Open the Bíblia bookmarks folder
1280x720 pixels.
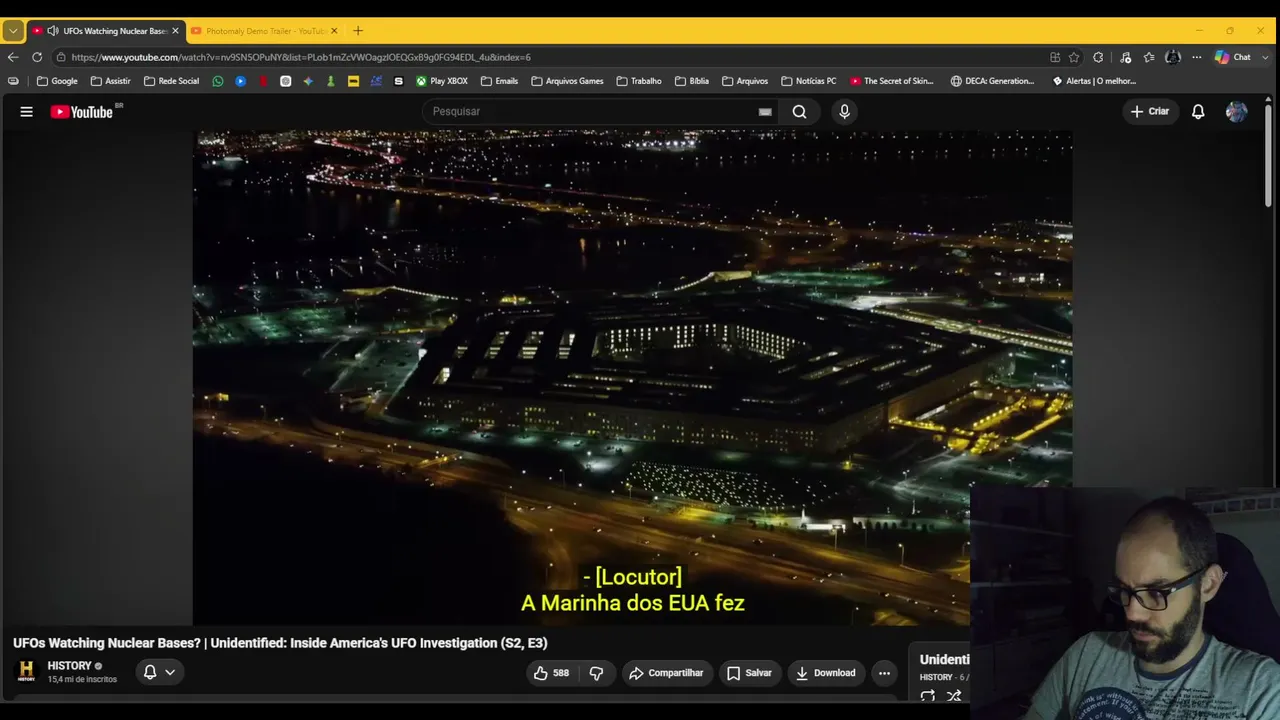691,81
